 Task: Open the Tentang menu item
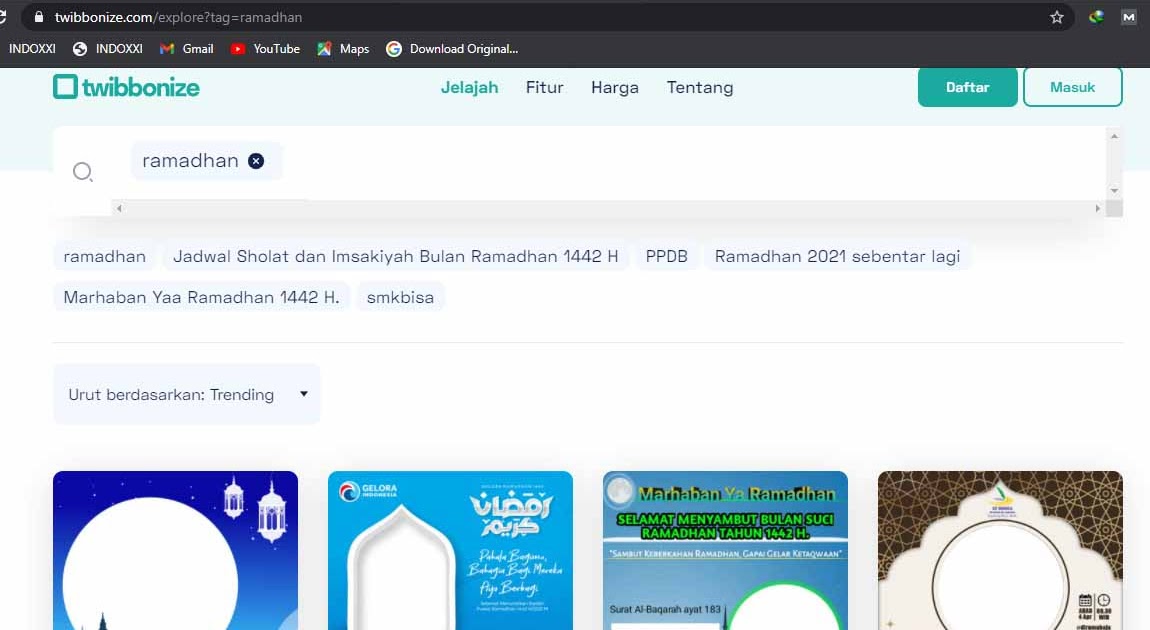point(700,87)
